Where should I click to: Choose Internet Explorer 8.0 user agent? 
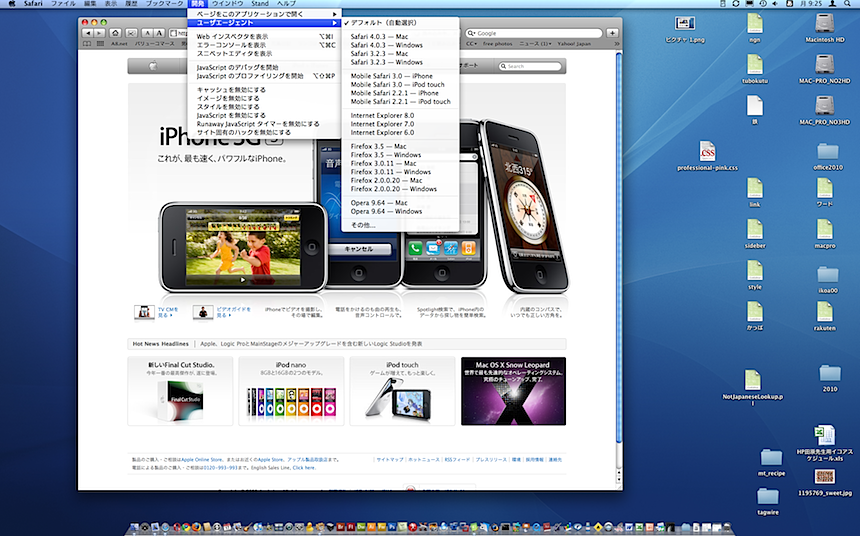click(400, 116)
